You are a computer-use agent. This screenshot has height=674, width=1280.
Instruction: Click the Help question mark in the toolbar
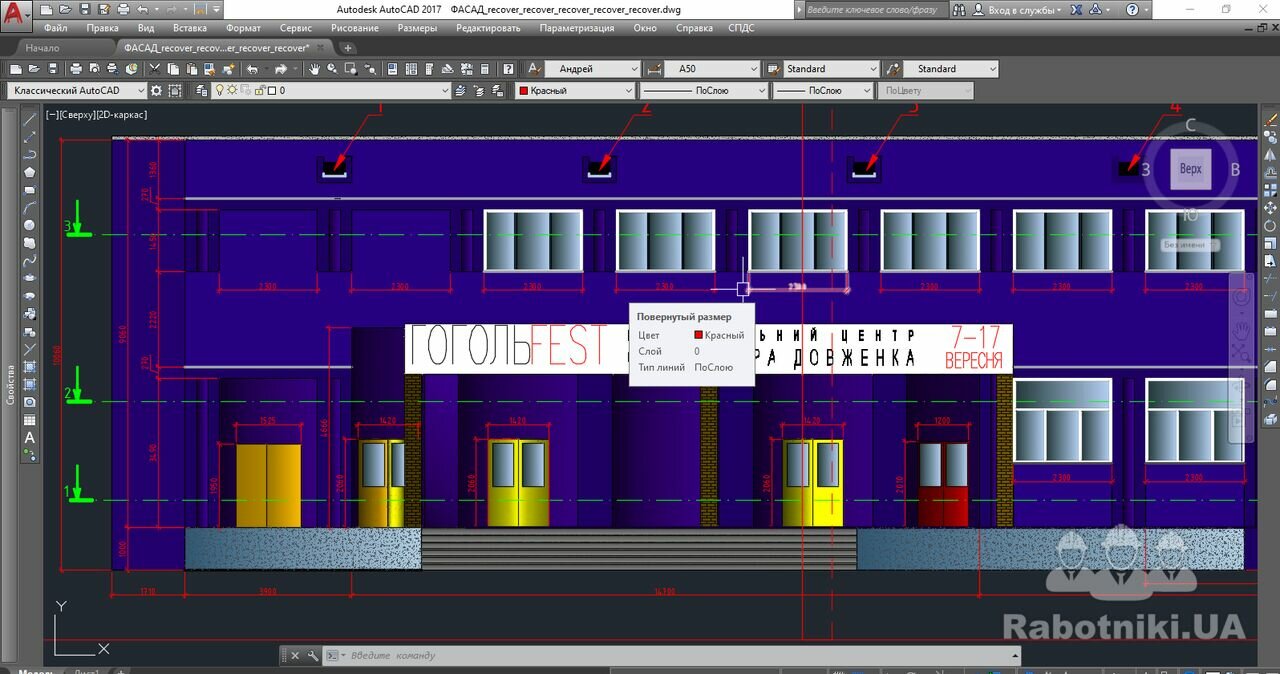[508, 69]
